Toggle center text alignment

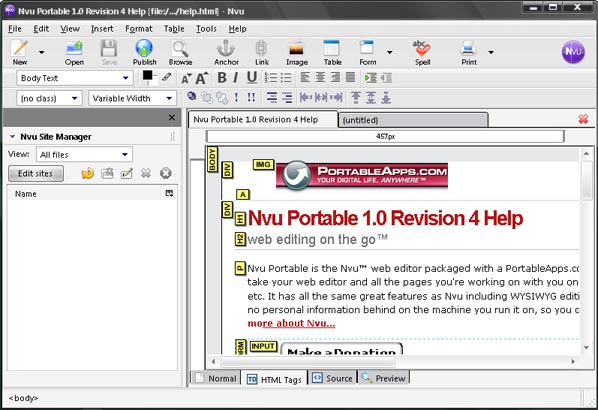320,77
